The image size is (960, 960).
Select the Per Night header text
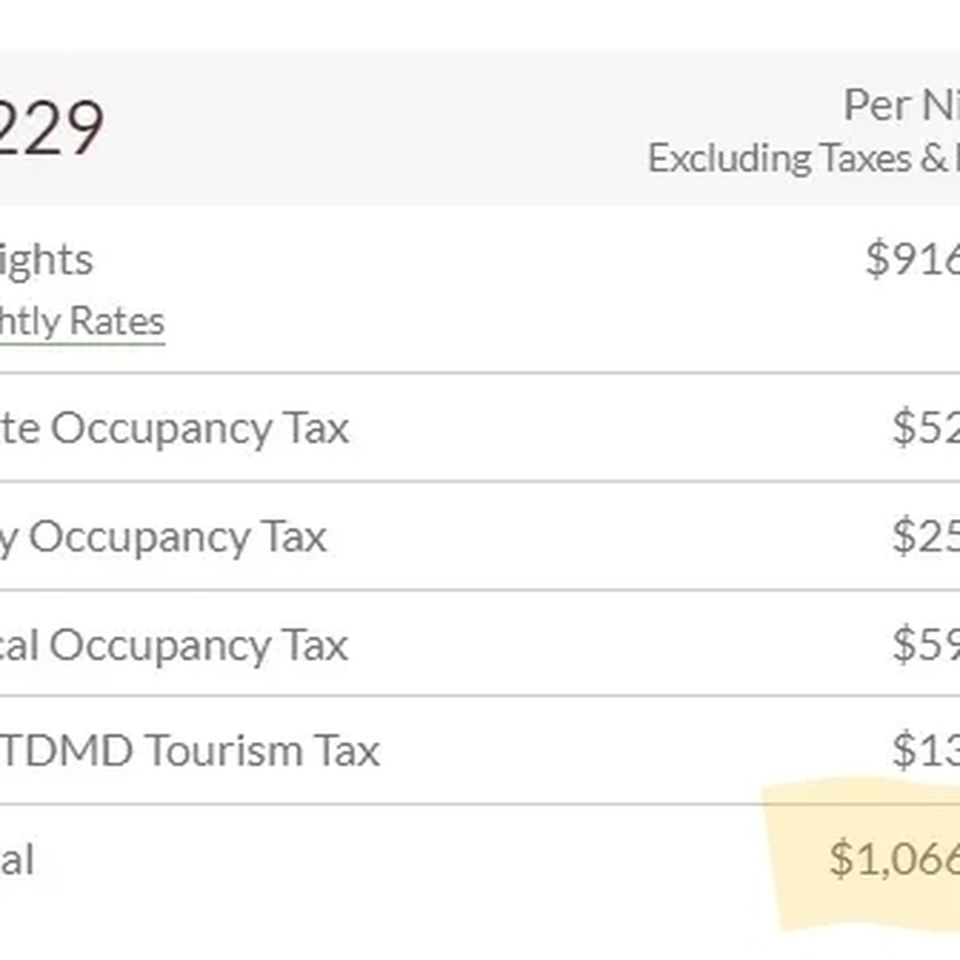(x=901, y=105)
